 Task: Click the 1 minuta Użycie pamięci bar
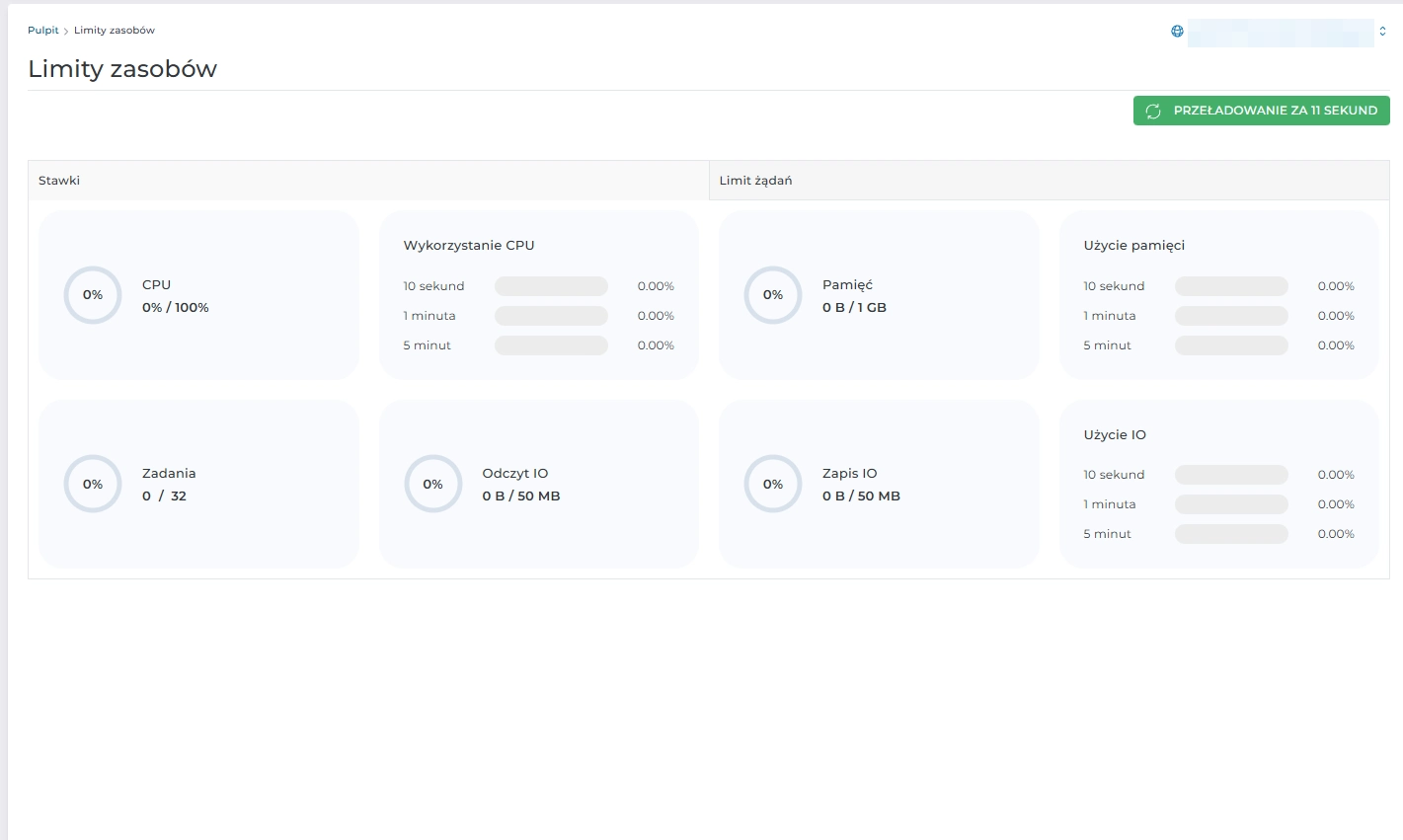tap(1230, 315)
